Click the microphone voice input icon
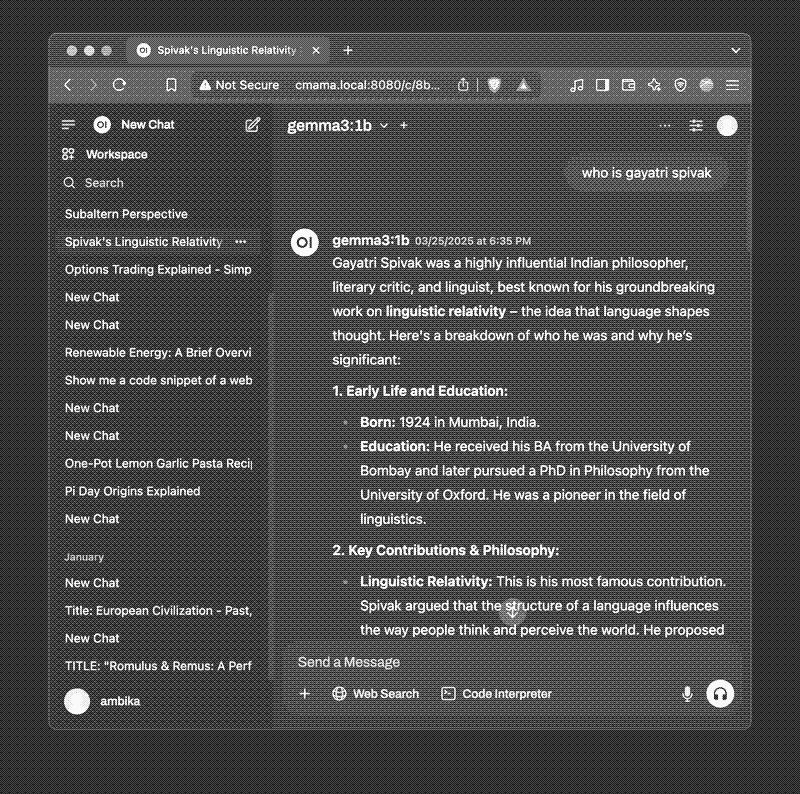 click(x=687, y=694)
